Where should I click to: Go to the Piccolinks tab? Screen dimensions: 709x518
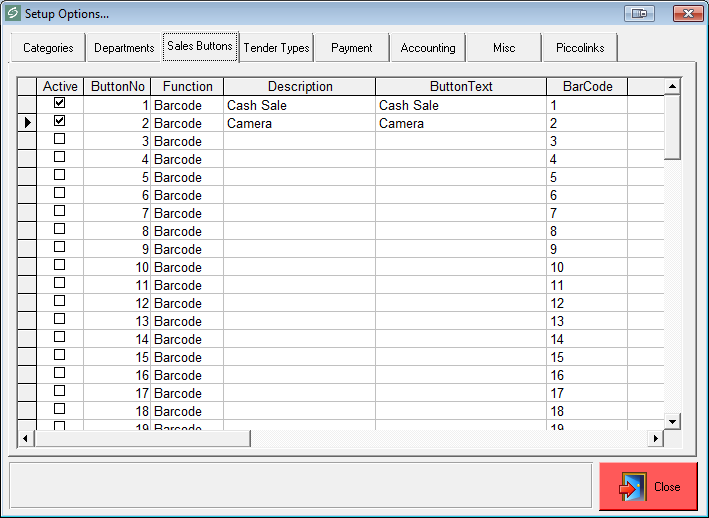pyautogui.click(x=580, y=48)
